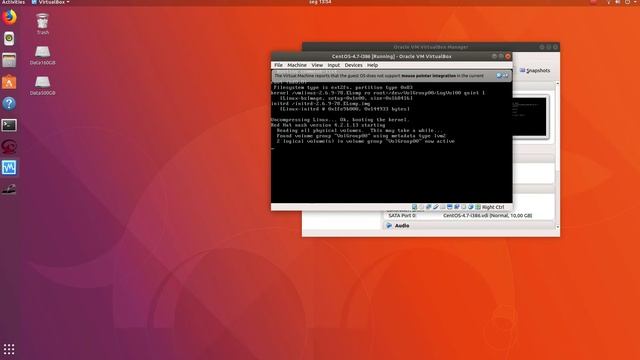
Task: Open the Help menu in VM window
Action: coord(372,65)
